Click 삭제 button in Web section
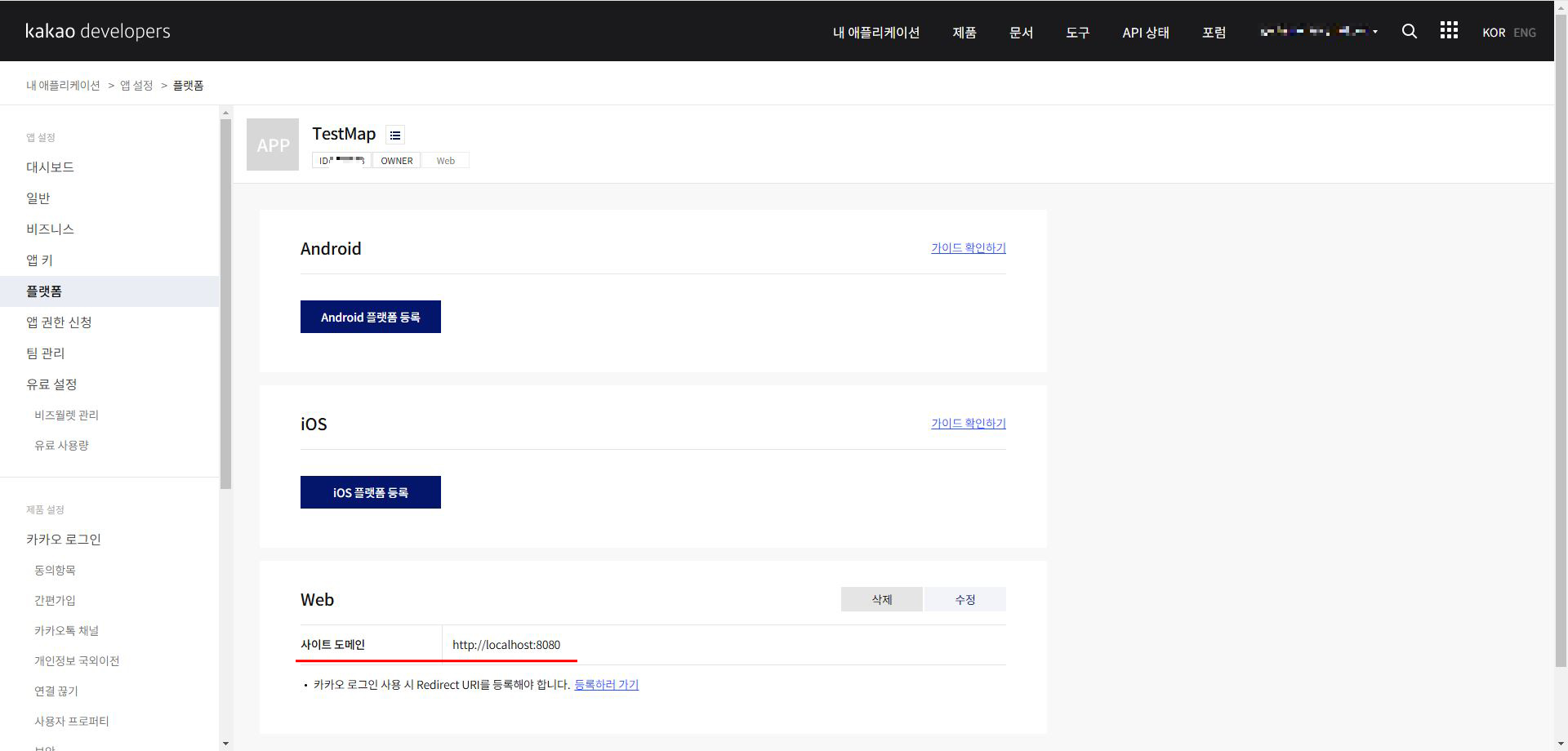This screenshot has height=751, width=1568. (882, 599)
